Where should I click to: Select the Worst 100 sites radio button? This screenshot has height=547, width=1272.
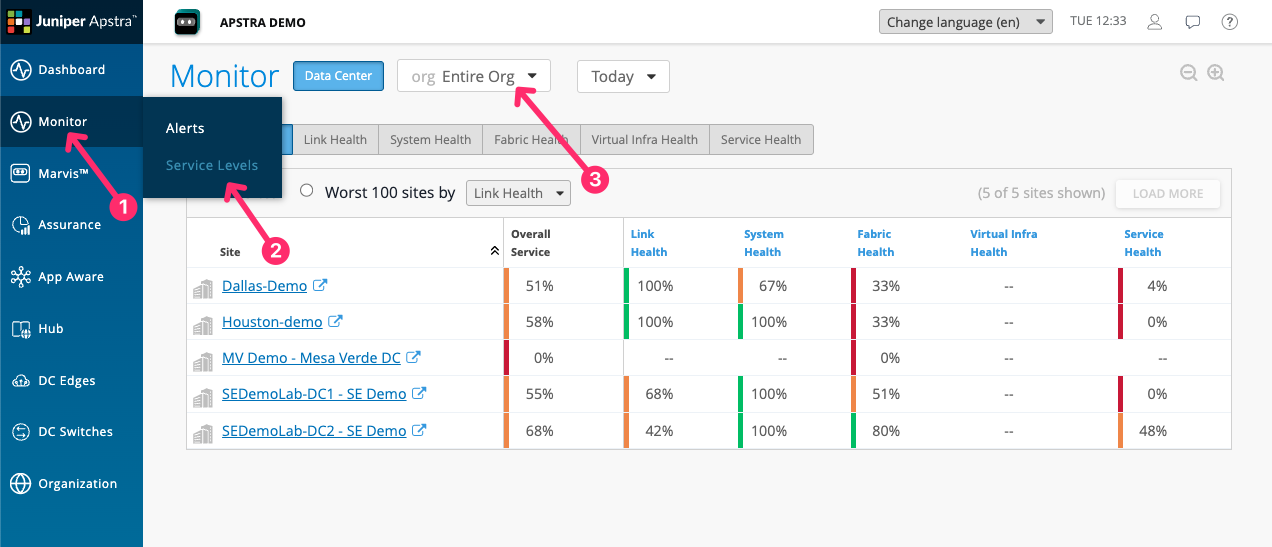[x=307, y=191]
